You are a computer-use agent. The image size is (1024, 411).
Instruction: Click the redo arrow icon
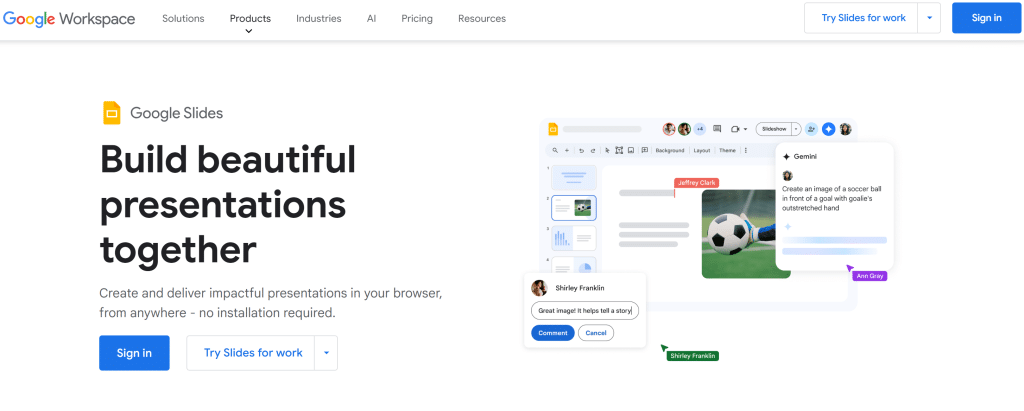[x=593, y=150]
